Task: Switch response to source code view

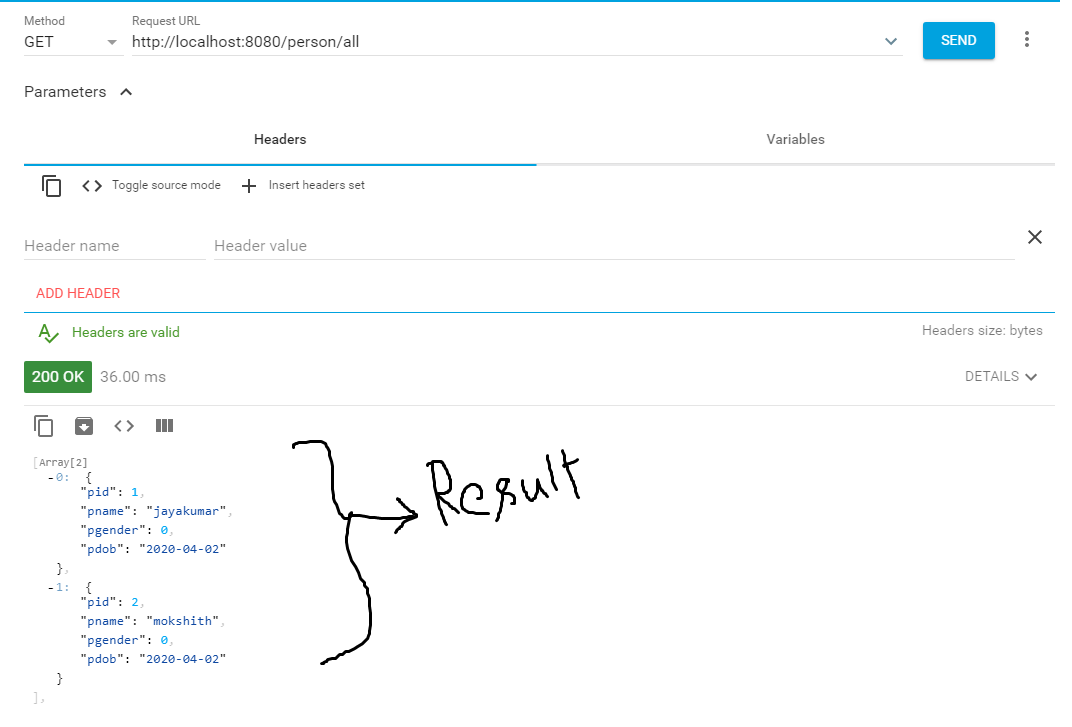Action: (124, 425)
